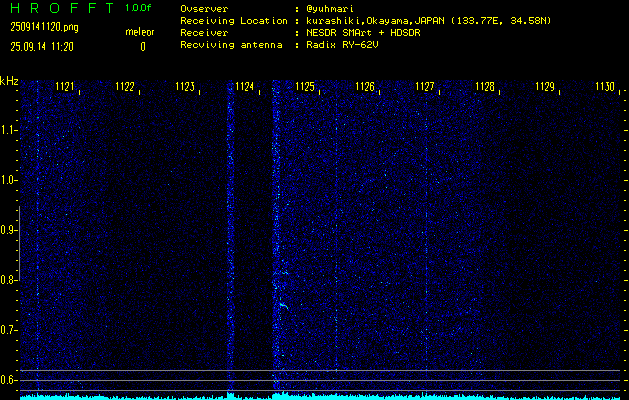Screen dimensions: 629x400
Task: Click the 1127 time marker
Action: 425,87
